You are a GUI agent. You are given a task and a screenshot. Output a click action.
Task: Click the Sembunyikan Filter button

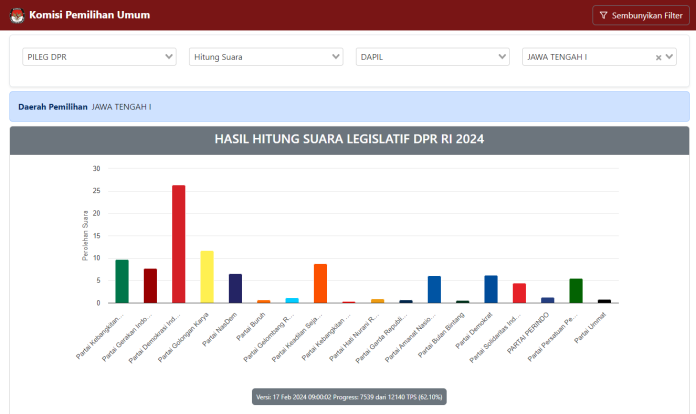coord(640,15)
